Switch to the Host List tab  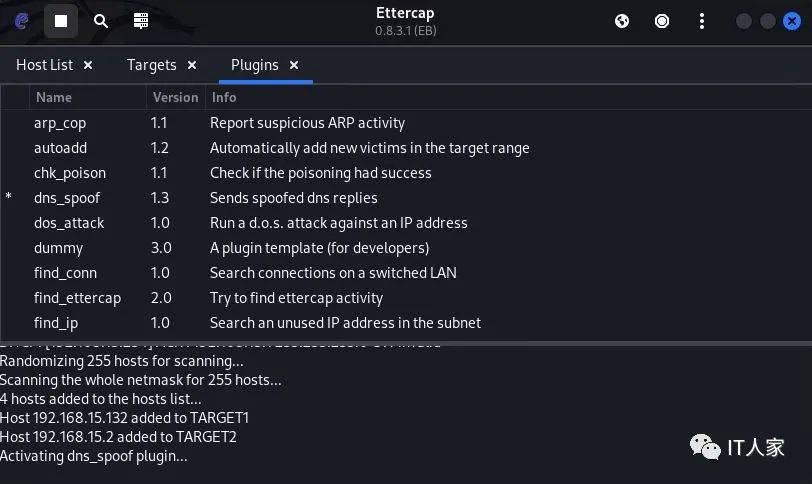click(45, 65)
